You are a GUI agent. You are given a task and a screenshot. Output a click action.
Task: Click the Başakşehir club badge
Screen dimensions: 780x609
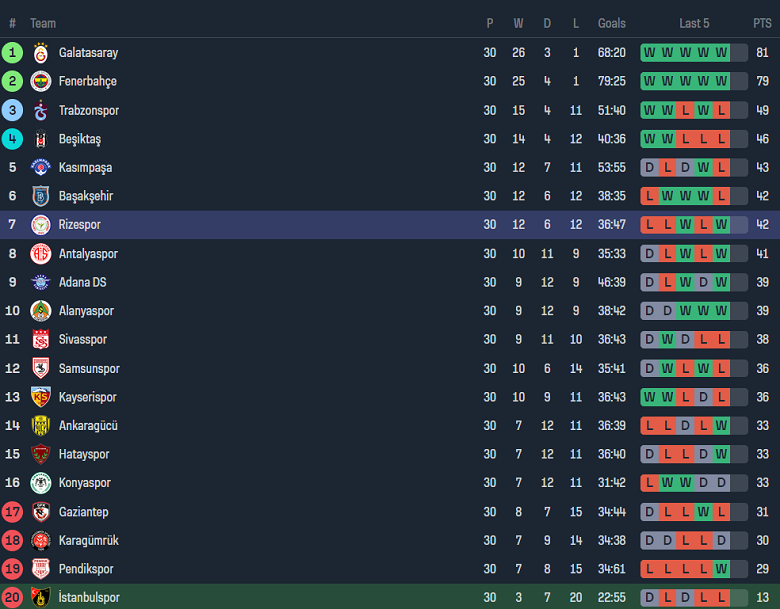pos(41,196)
